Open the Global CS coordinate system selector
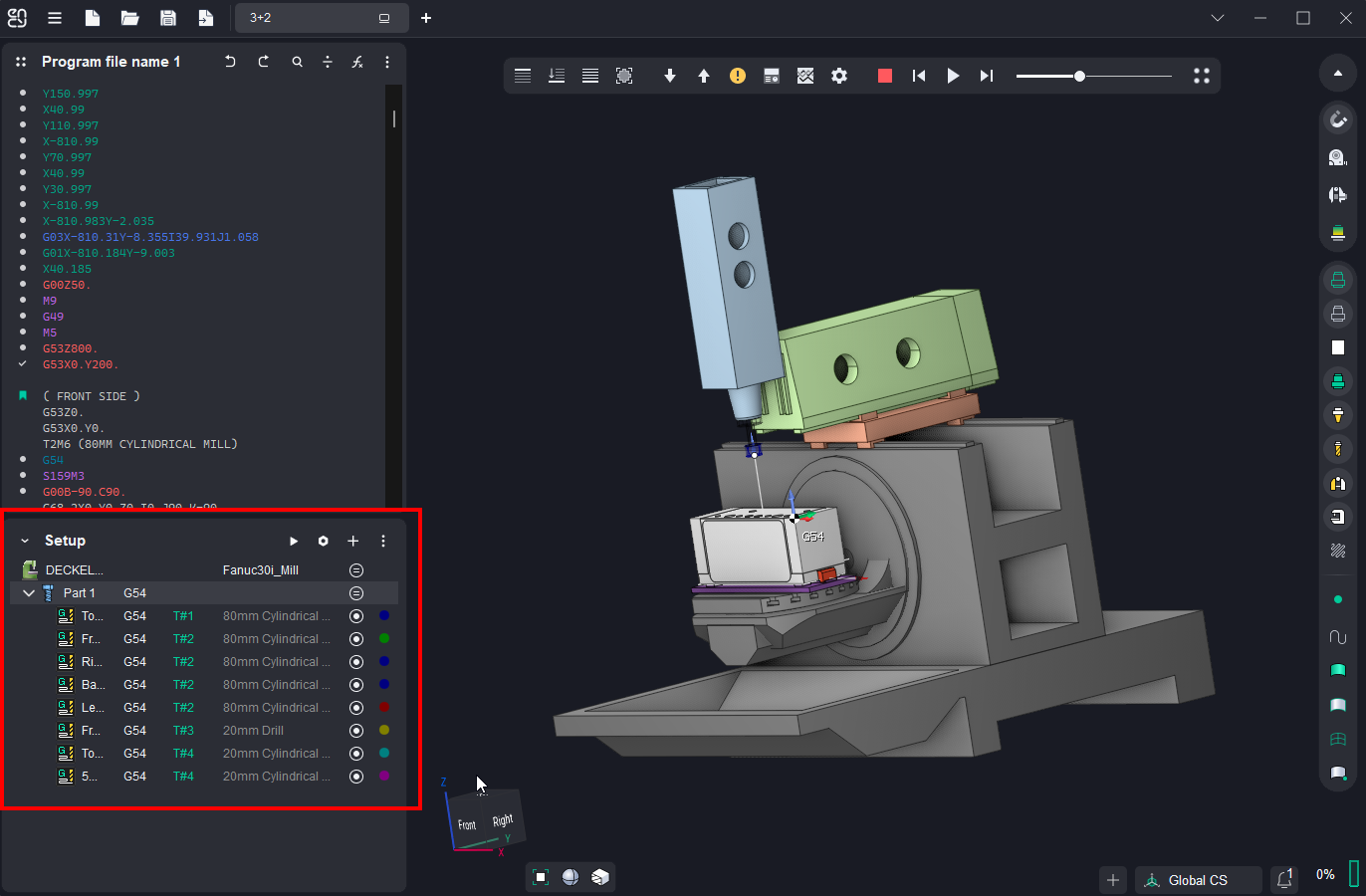1366x896 pixels. (1198, 880)
